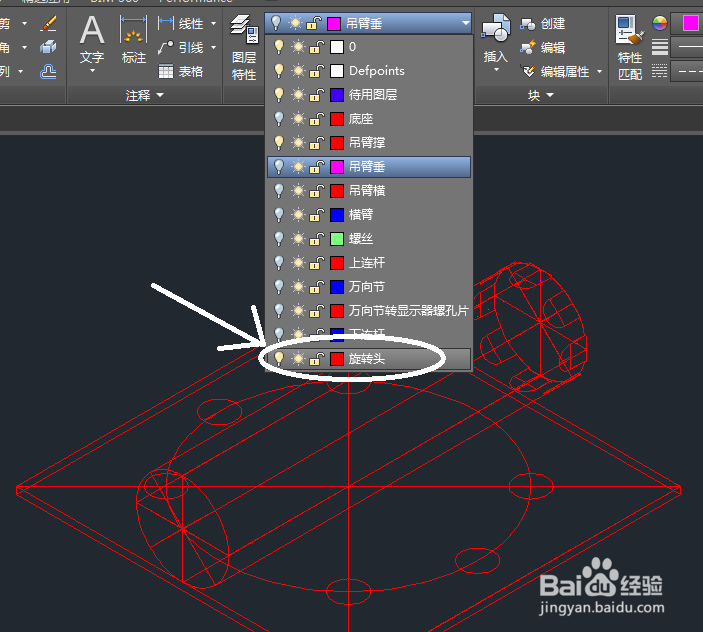Select layer 0 in the list

(369, 47)
